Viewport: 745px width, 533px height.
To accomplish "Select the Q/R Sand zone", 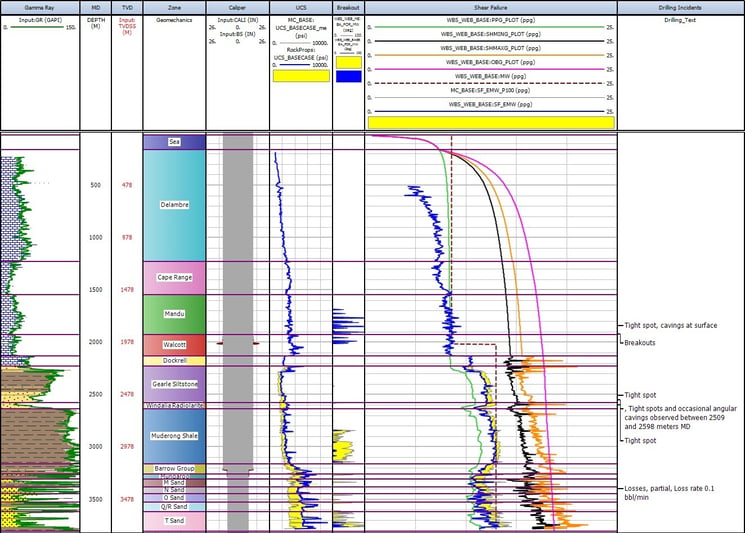I will (174, 507).
